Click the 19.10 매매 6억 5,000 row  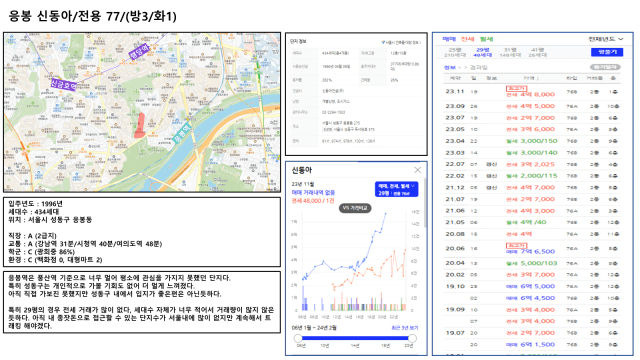[x=532, y=287]
